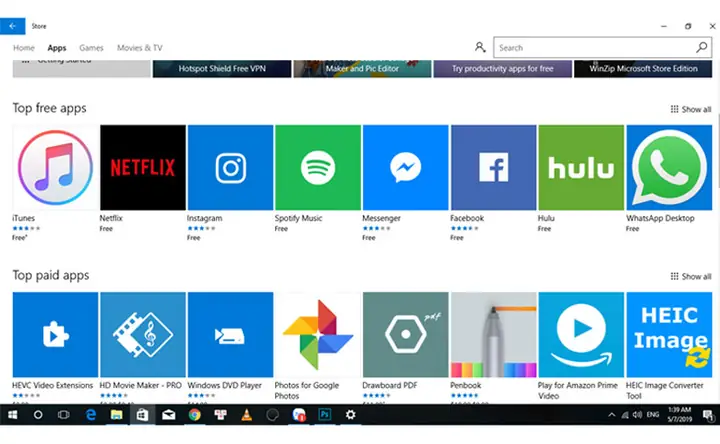Switch to the Home tab
This screenshot has width=720, height=444.
click(x=24, y=48)
